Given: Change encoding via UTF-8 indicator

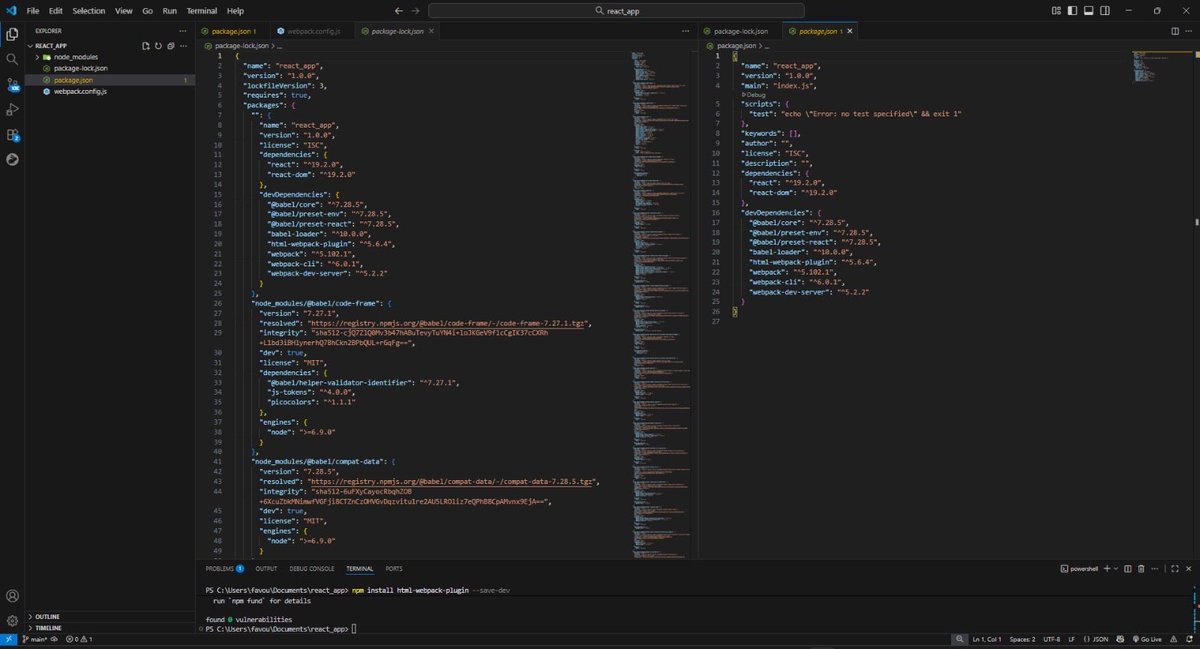Looking at the screenshot, I should [x=1052, y=639].
